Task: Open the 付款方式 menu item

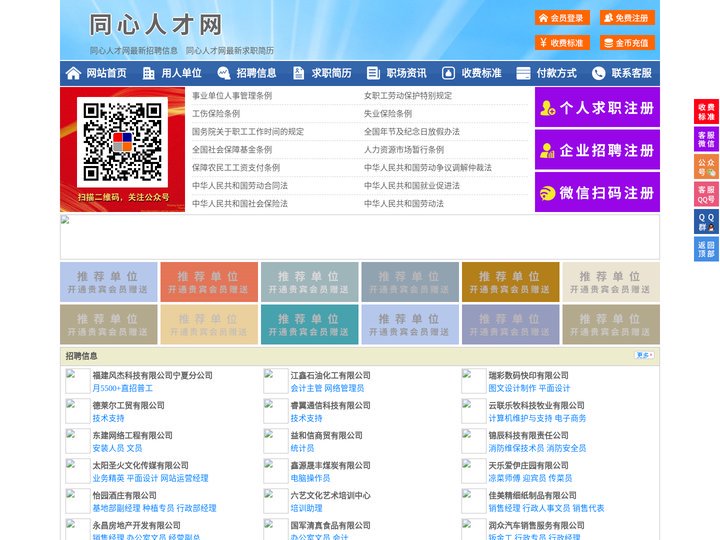Action: coord(557,73)
